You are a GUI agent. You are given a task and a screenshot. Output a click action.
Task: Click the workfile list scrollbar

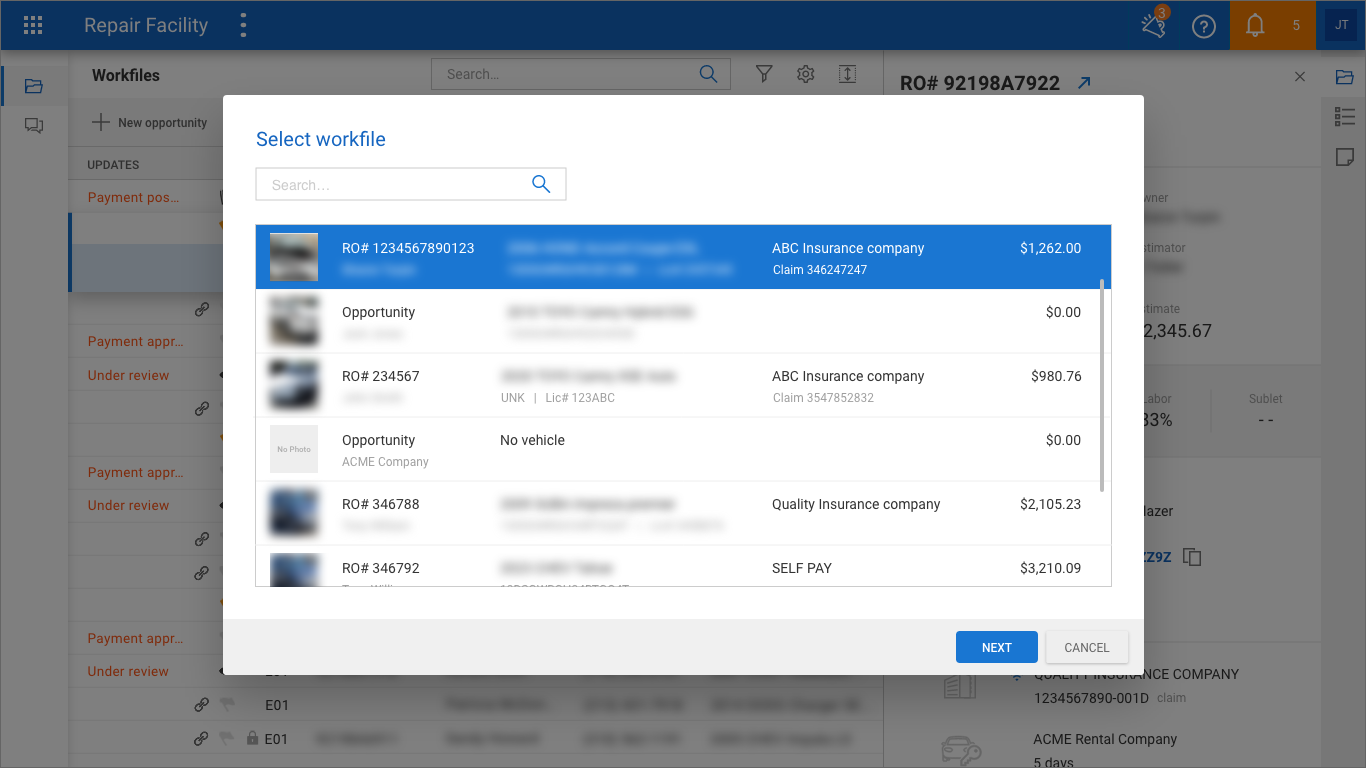[x=1102, y=385]
